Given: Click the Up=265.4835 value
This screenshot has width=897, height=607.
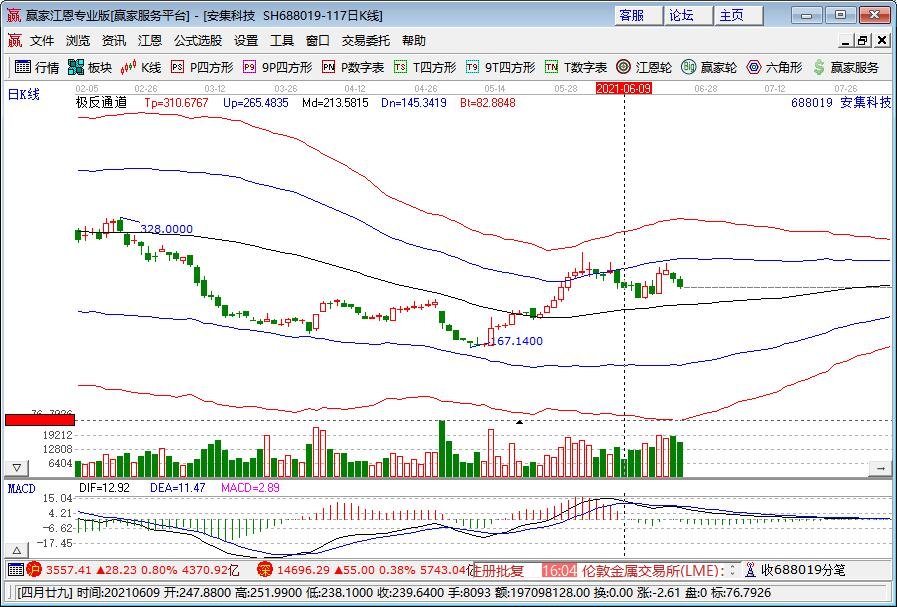Looking at the screenshot, I should 256,103.
